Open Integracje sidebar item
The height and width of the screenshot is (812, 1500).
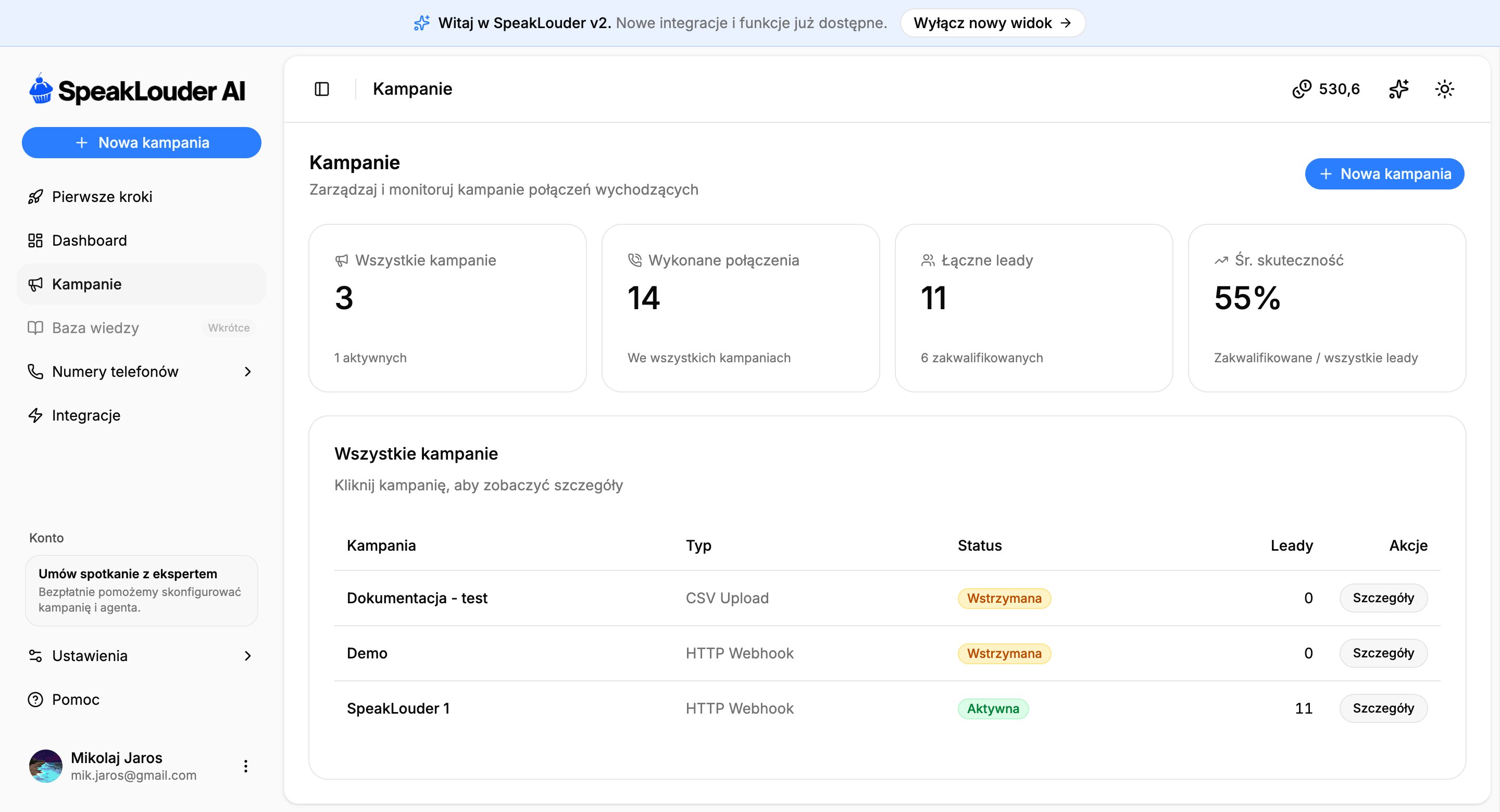[142, 415]
